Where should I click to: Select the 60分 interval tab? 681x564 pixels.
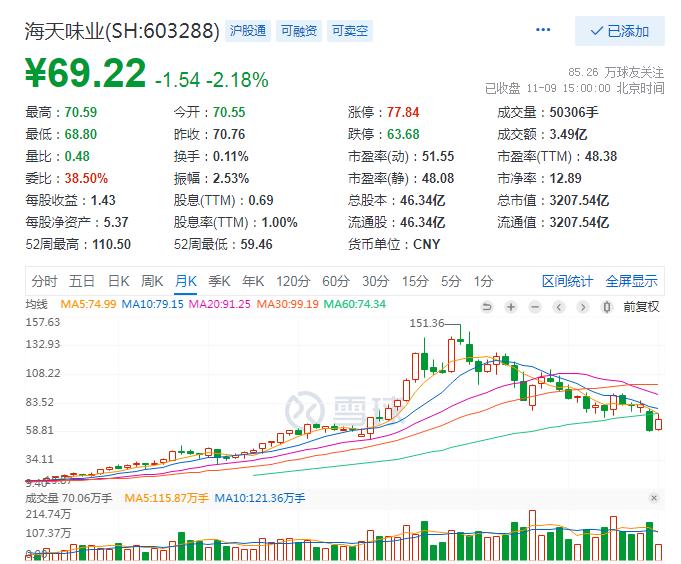336,281
